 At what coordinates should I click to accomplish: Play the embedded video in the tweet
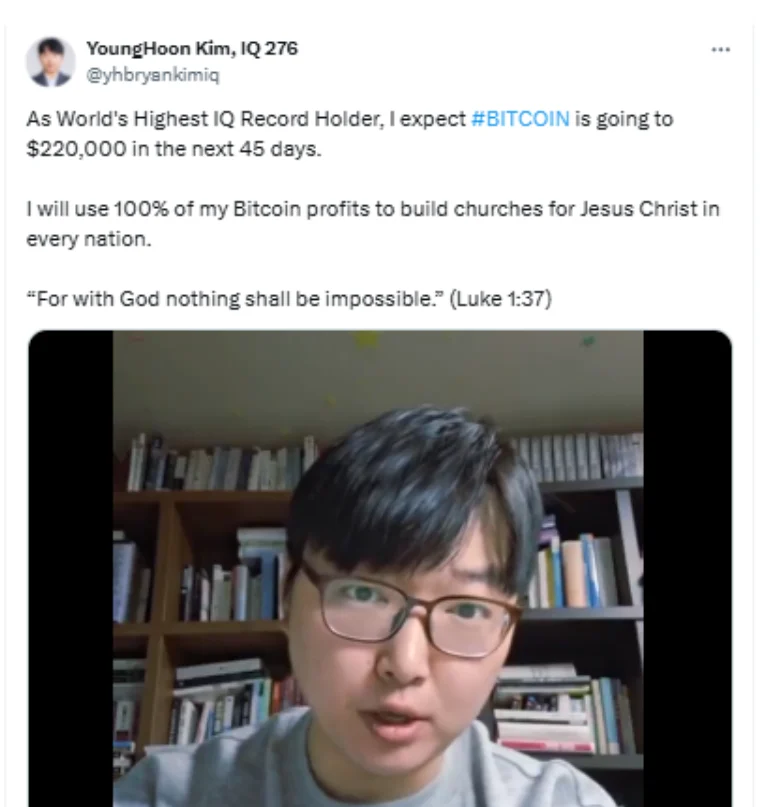tap(380, 568)
